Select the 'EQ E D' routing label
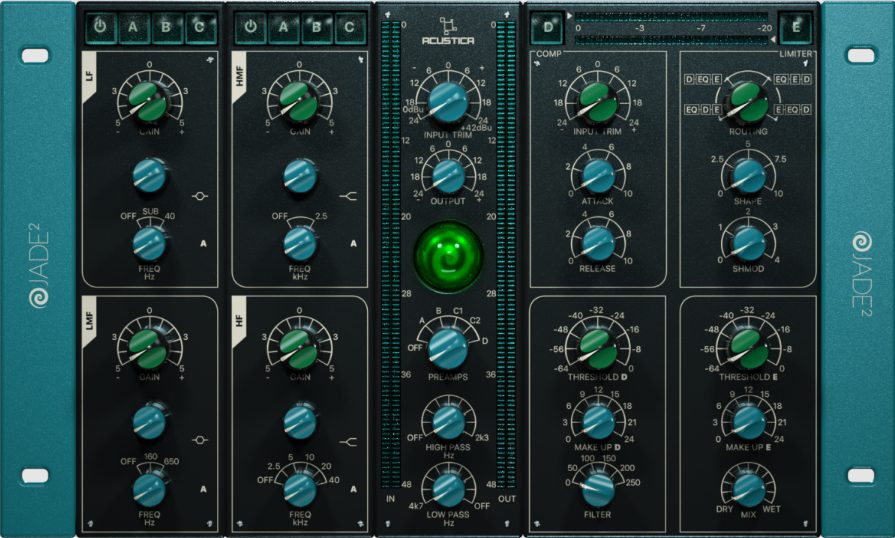This screenshot has width=895, height=538. (x=793, y=79)
